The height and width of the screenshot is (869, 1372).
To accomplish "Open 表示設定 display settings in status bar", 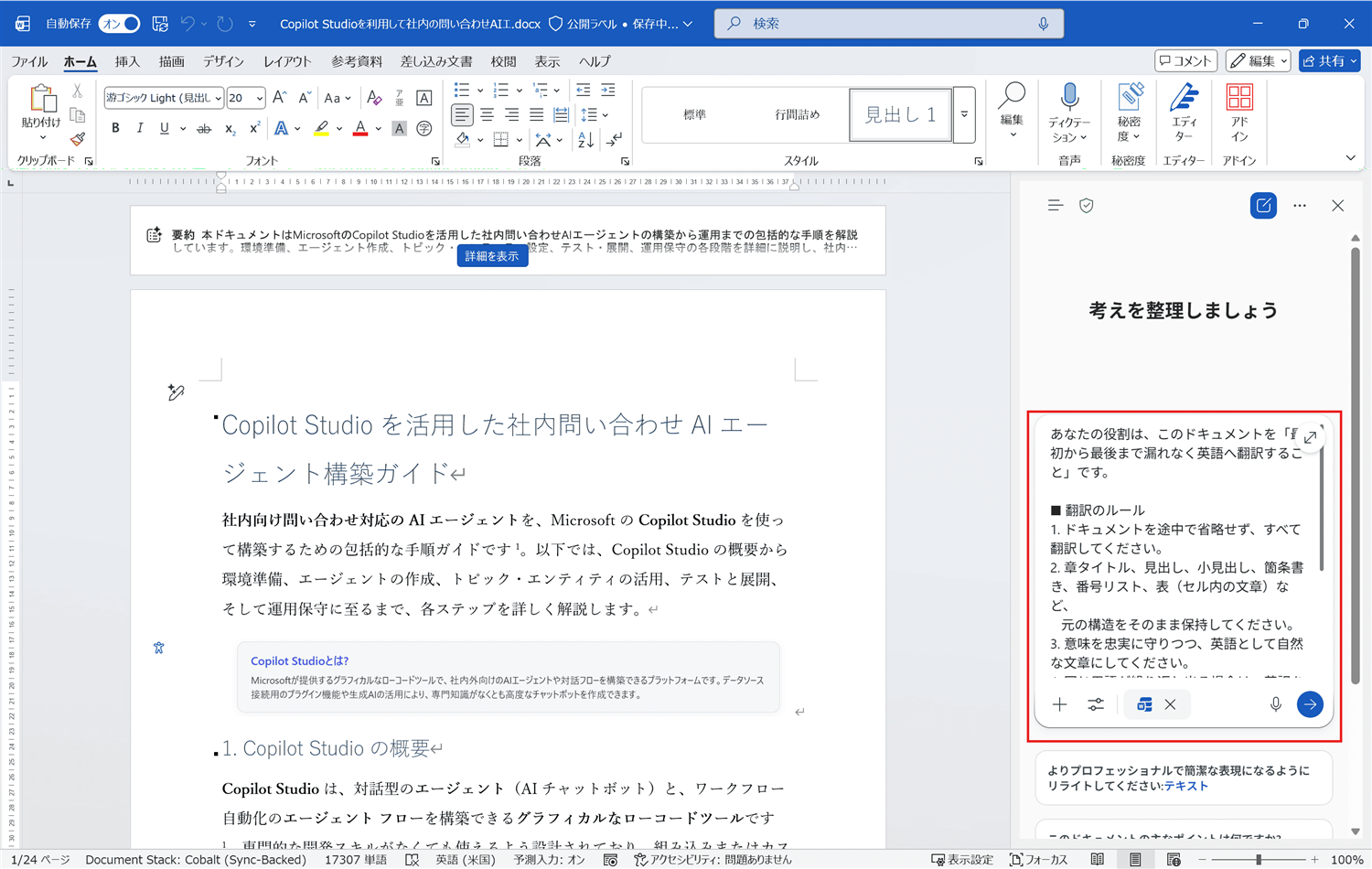I will (962, 860).
